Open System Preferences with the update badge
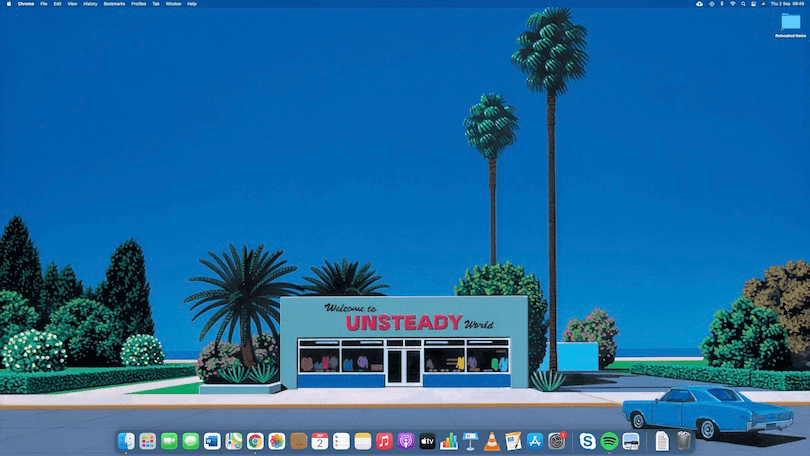The width and height of the screenshot is (810, 456). (556, 442)
